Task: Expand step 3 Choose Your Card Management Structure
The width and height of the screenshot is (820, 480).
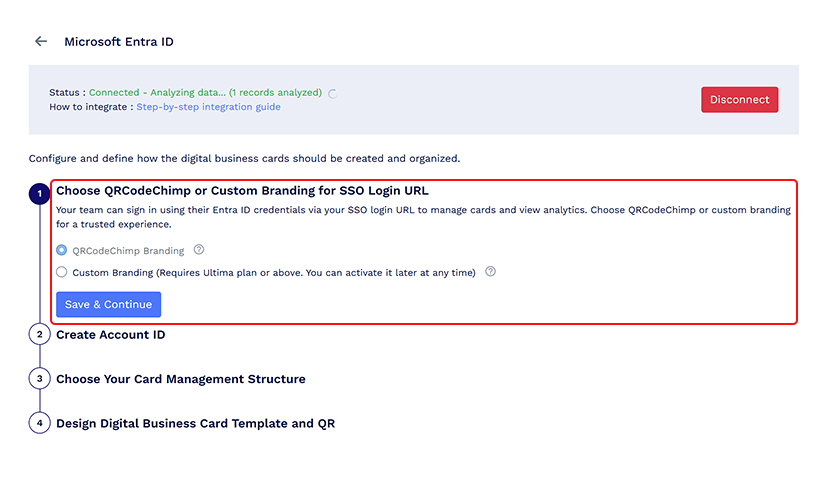Action: (x=180, y=379)
